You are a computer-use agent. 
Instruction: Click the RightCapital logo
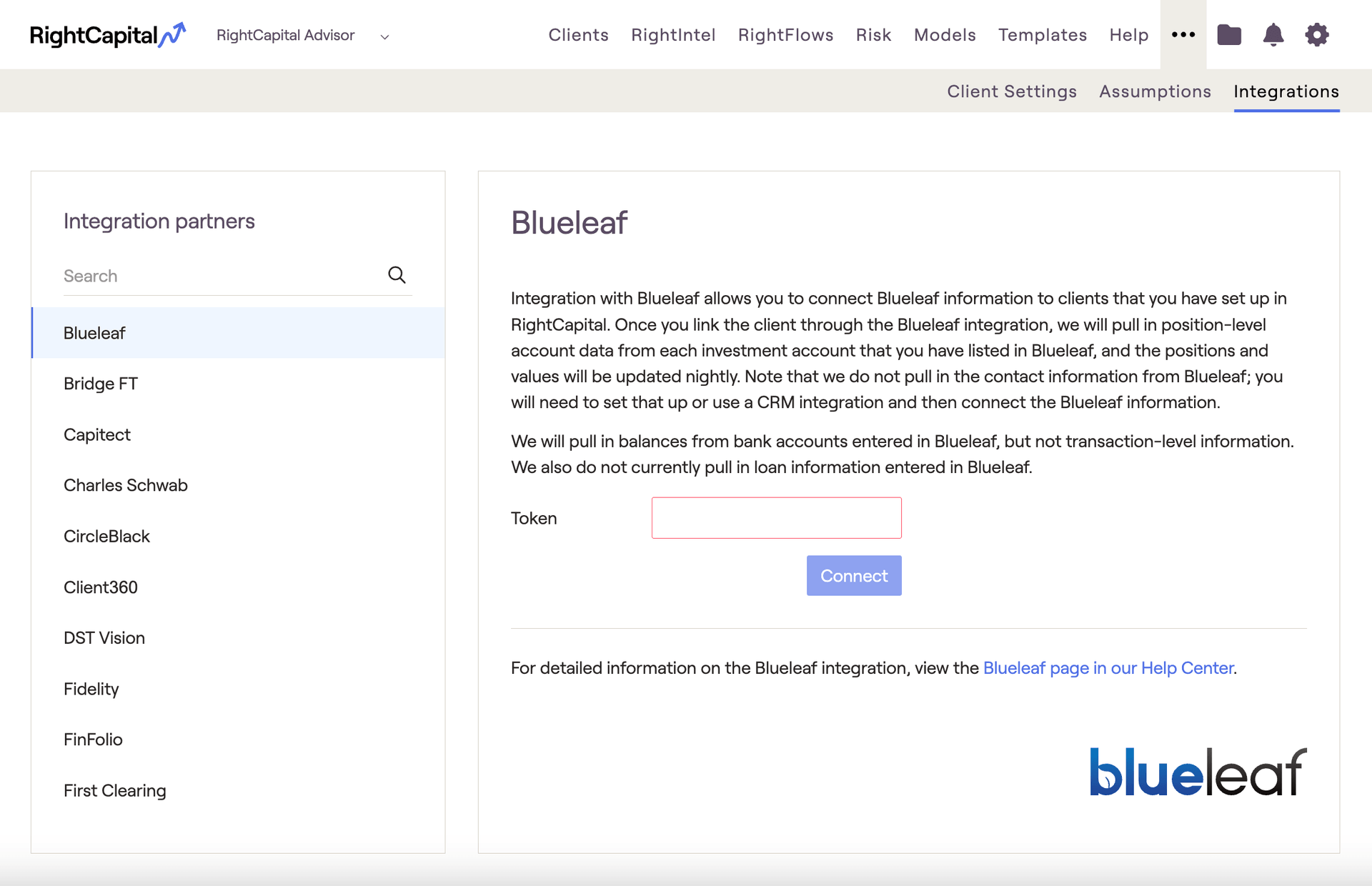(x=108, y=35)
